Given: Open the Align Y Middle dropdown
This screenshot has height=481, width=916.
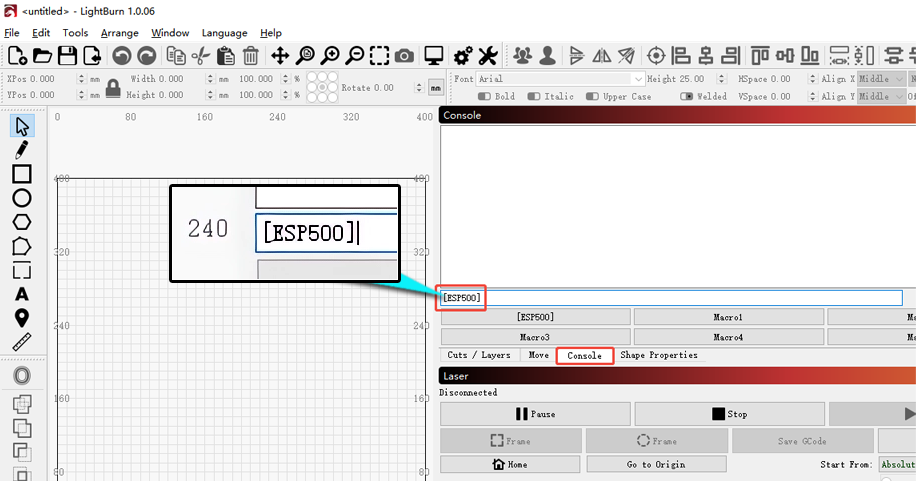Looking at the screenshot, I should 882,96.
